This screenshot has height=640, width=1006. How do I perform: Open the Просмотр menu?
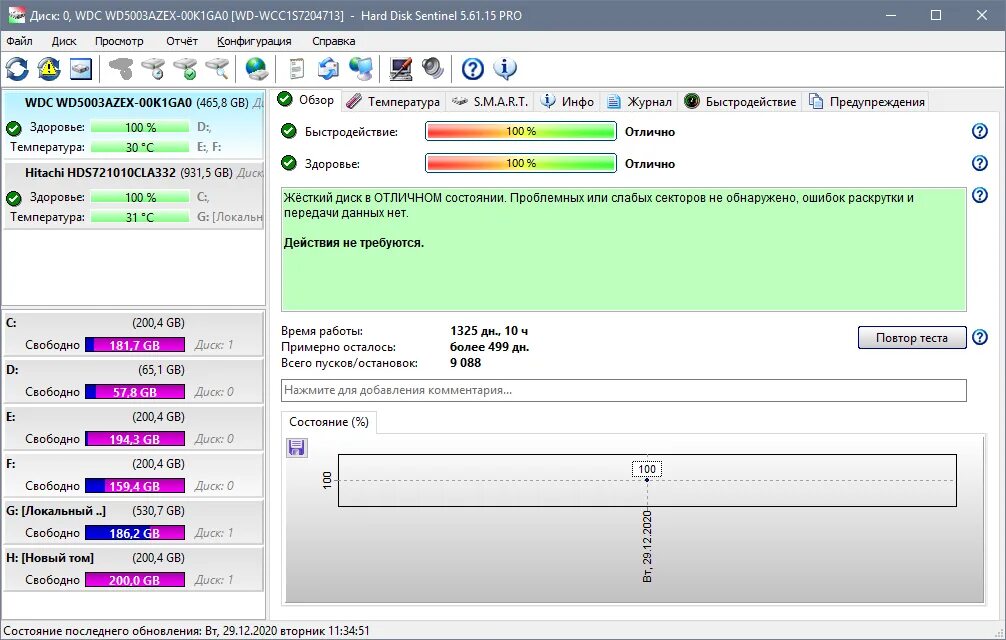click(x=119, y=41)
